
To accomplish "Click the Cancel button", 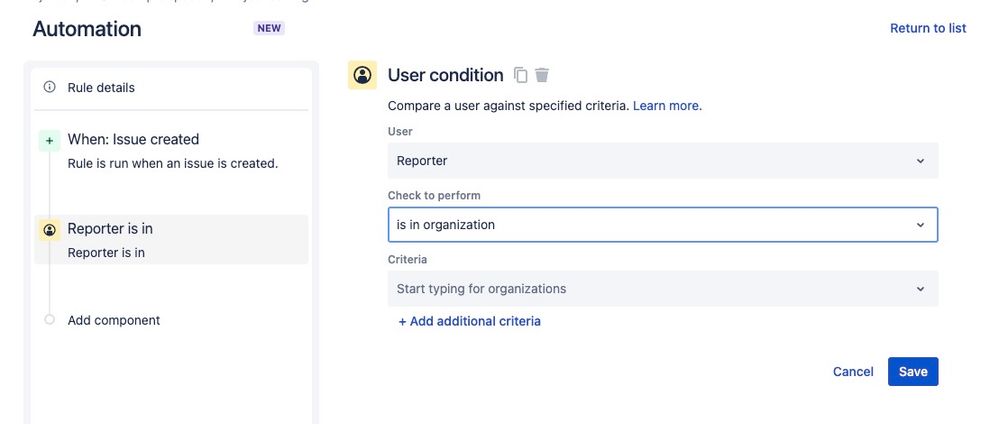I will 853,372.
